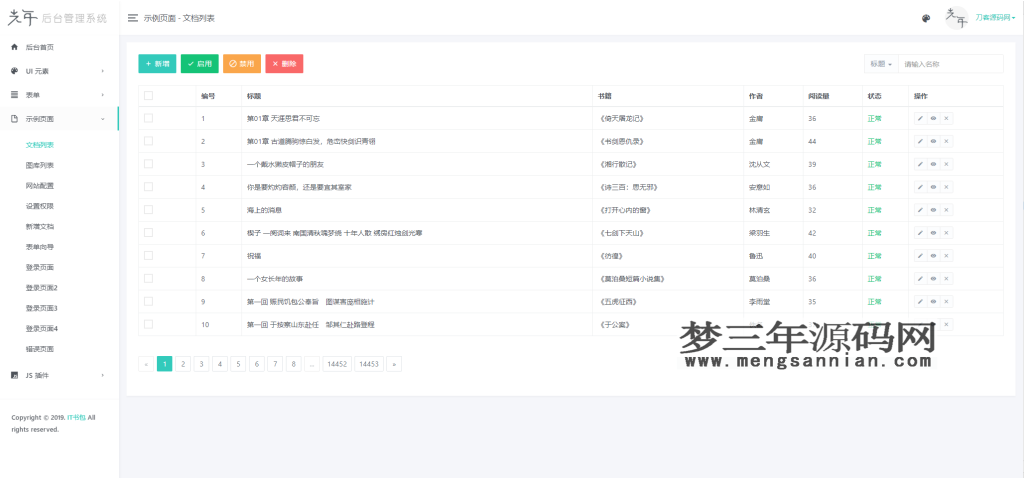The width and height of the screenshot is (1024, 478).
Task: Click the 请输入名称 search input
Action: coord(951,64)
